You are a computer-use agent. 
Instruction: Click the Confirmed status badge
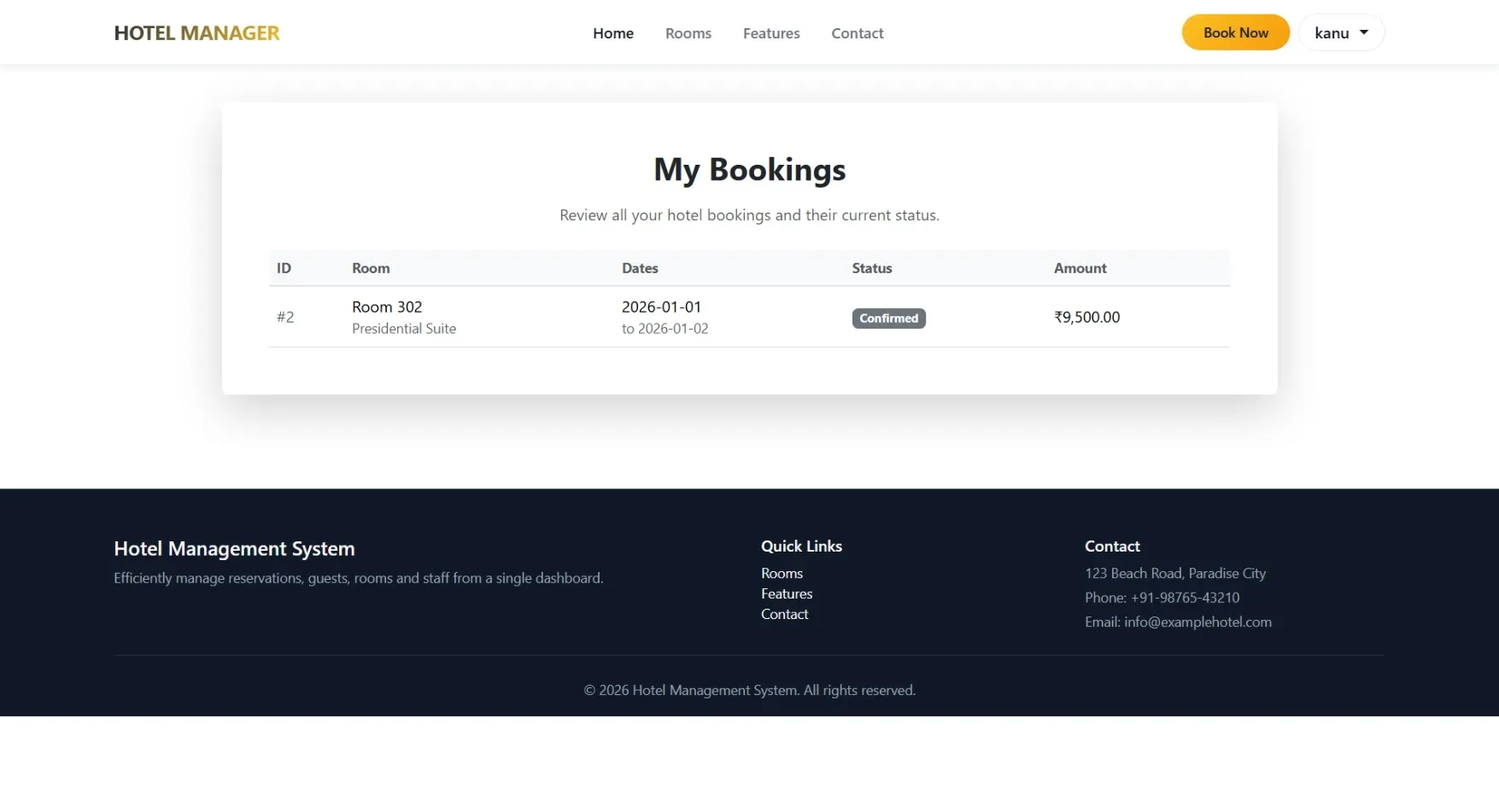[888, 318]
